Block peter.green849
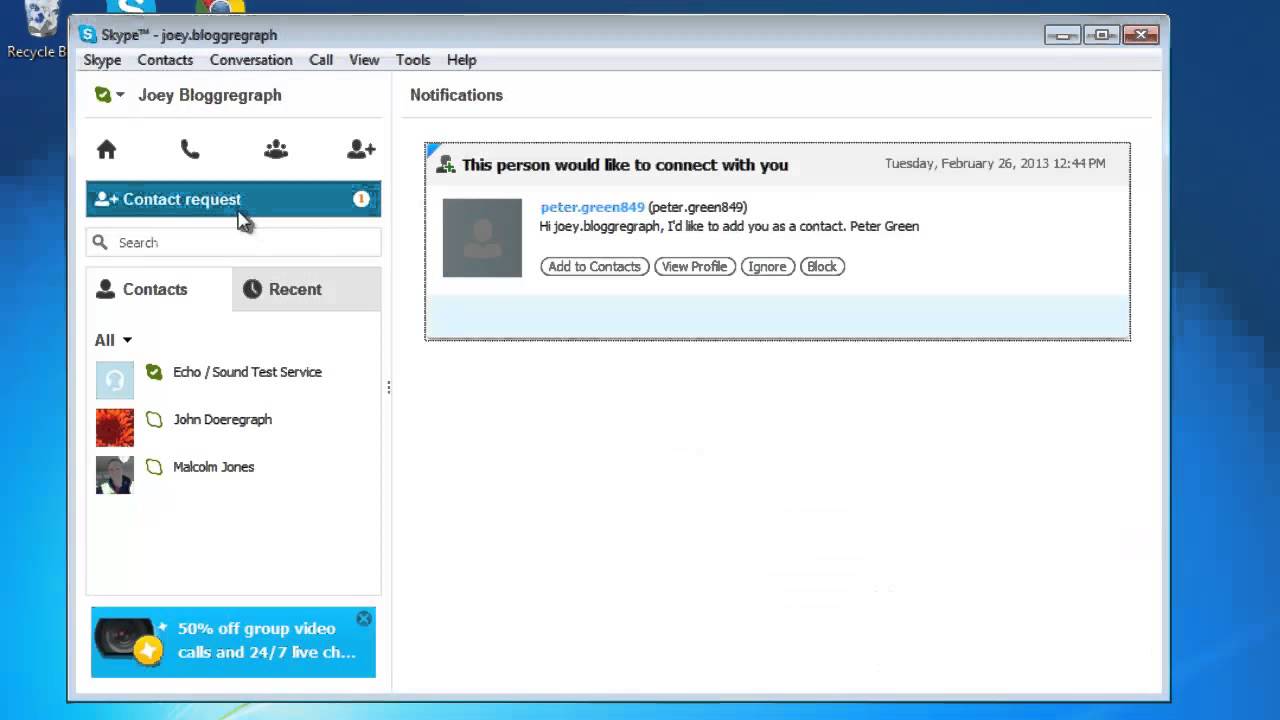 click(822, 266)
